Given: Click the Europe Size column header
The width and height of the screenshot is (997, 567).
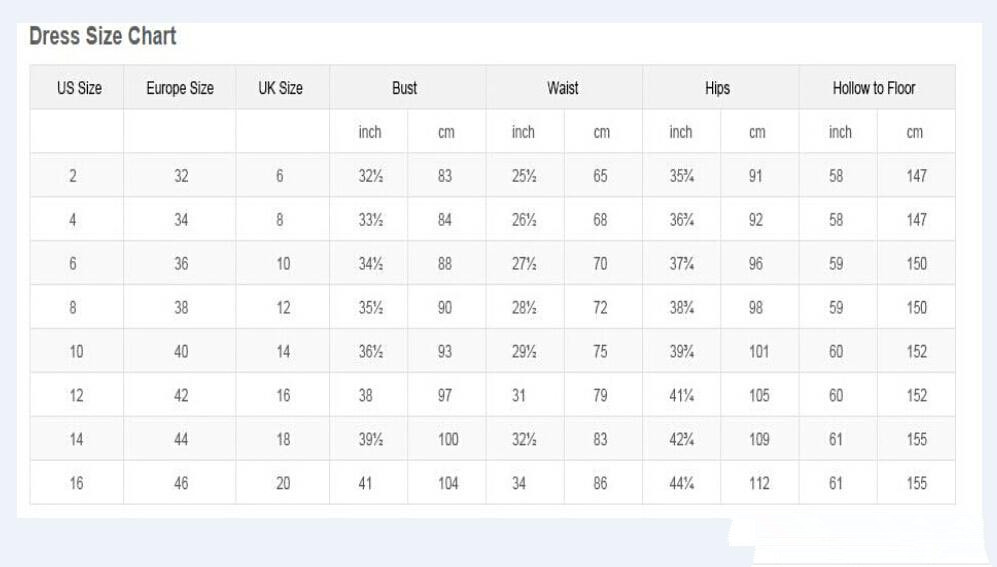Looking at the screenshot, I should click(x=180, y=88).
